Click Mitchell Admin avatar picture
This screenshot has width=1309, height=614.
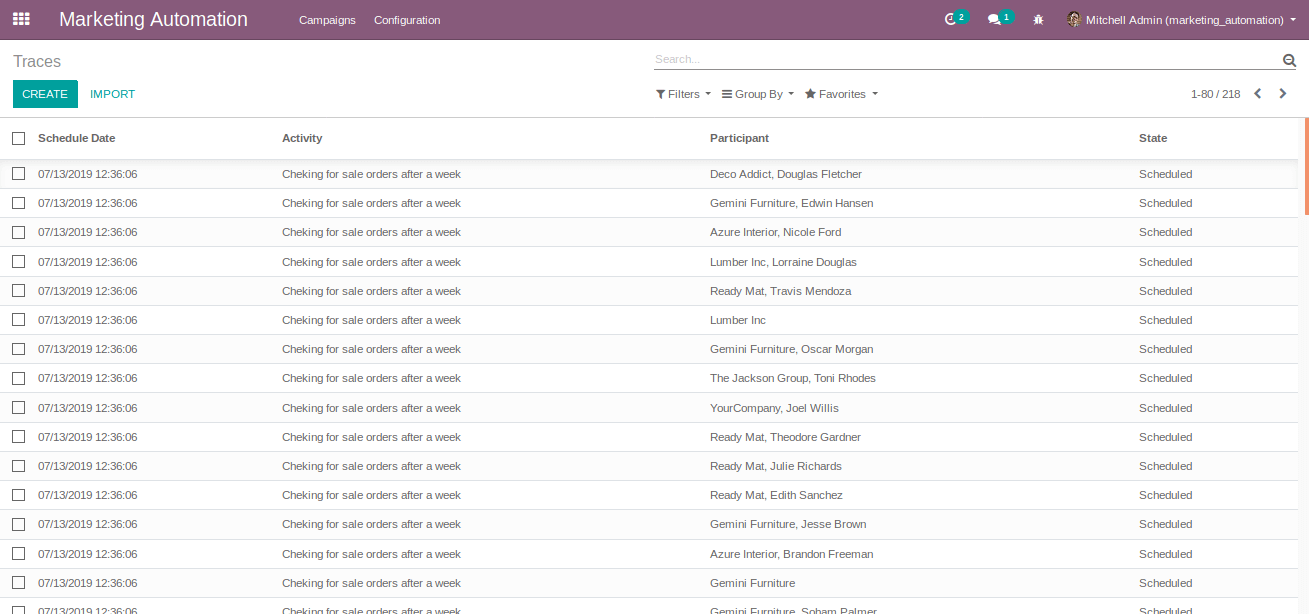point(1074,19)
